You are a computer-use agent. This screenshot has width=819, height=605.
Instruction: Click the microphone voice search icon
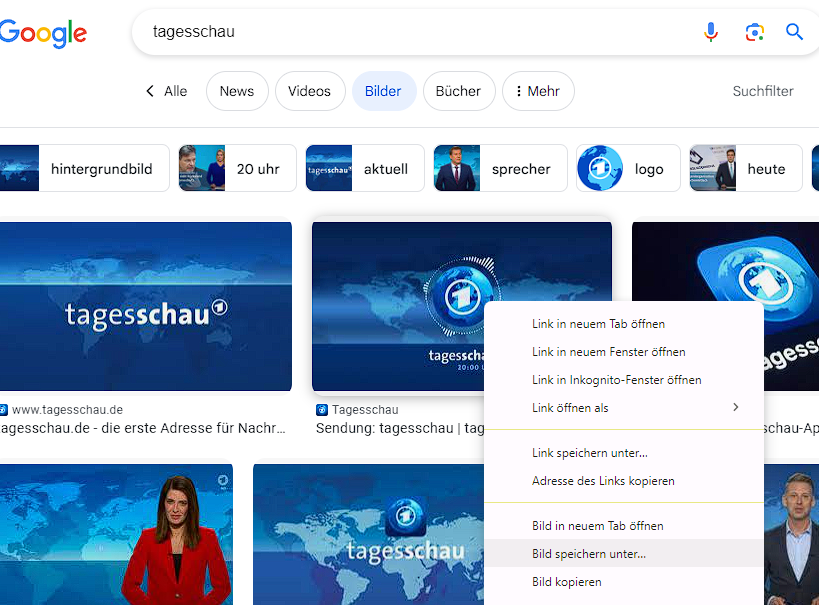pos(711,32)
